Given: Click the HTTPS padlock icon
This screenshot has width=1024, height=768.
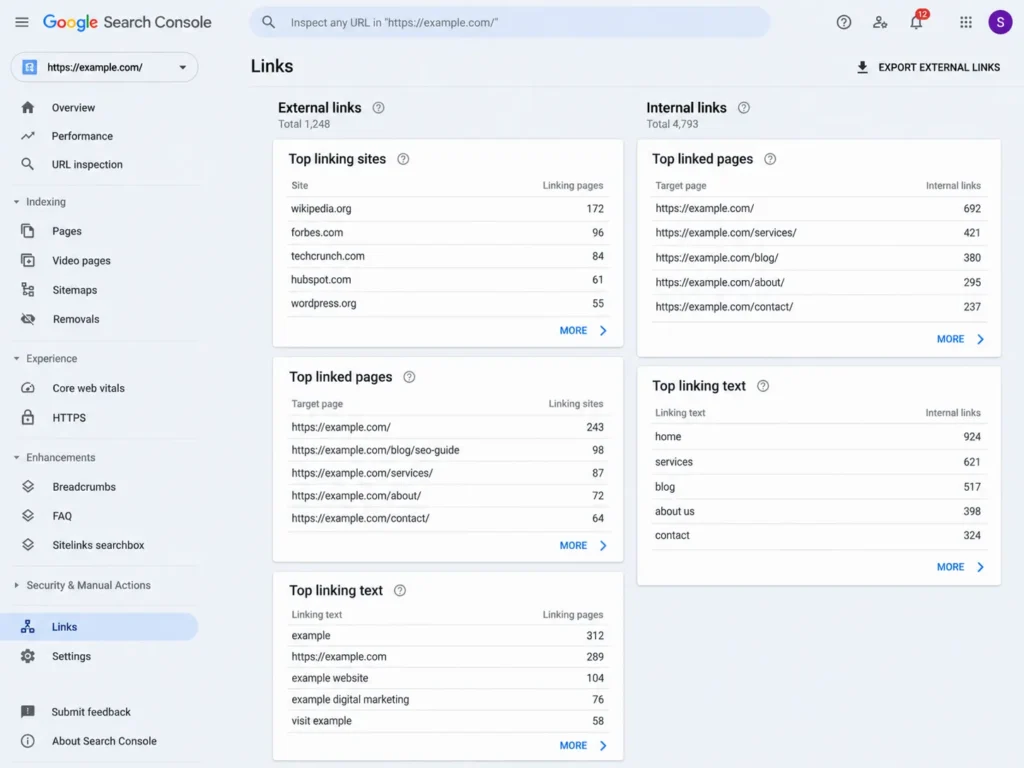Looking at the screenshot, I should point(27,417).
